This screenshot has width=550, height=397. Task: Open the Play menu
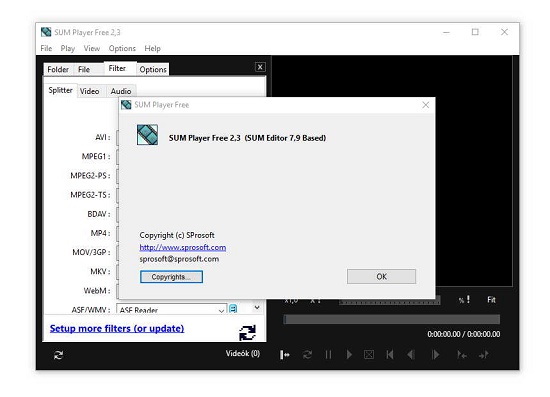(x=67, y=48)
